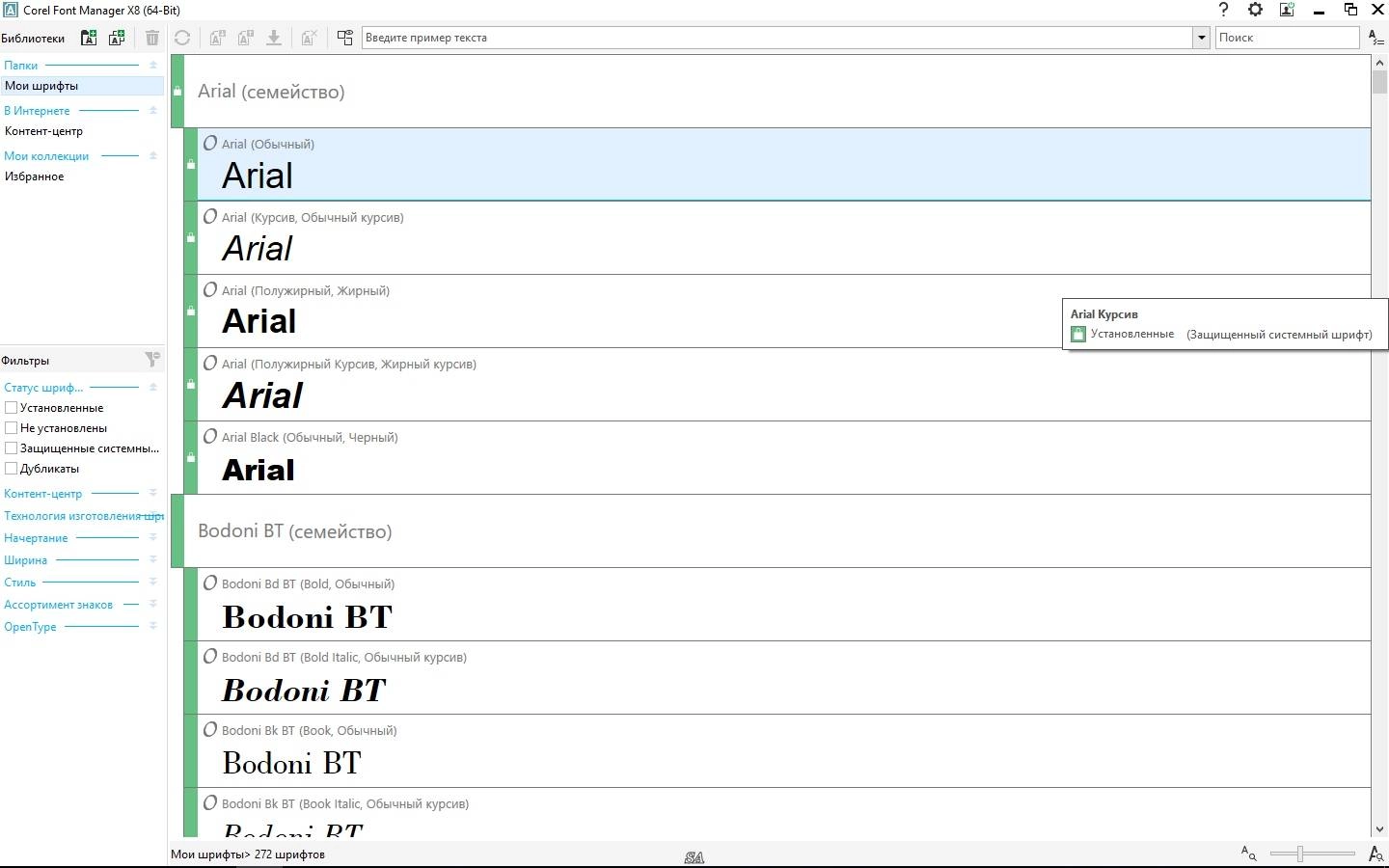Click the font list vertical scrollbar thumb

[1379, 81]
